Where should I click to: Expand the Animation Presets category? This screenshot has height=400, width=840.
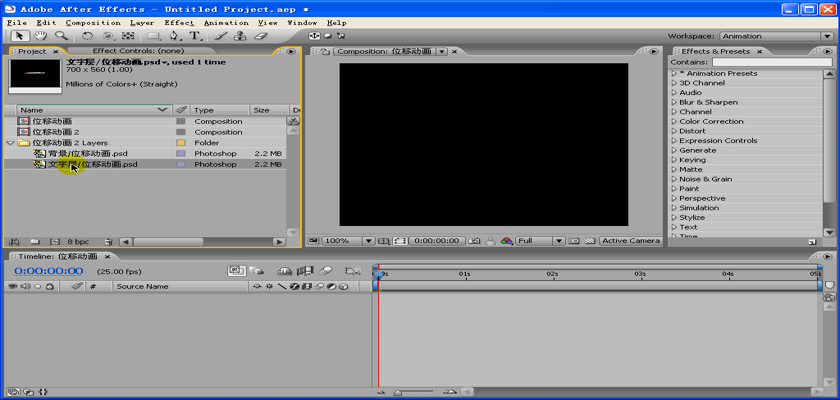click(x=674, y=73)
